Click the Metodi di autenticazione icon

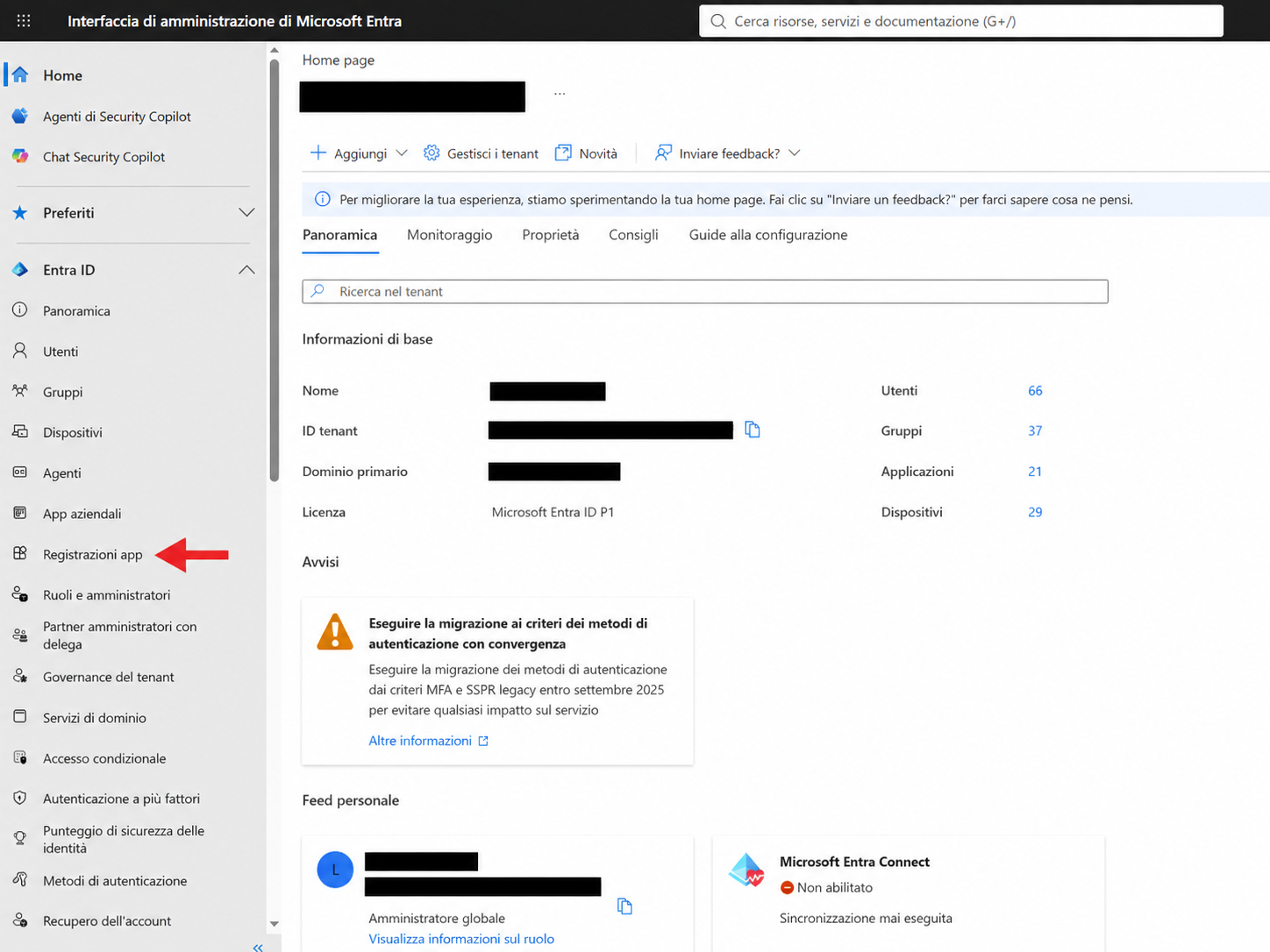tap(20, 879)
